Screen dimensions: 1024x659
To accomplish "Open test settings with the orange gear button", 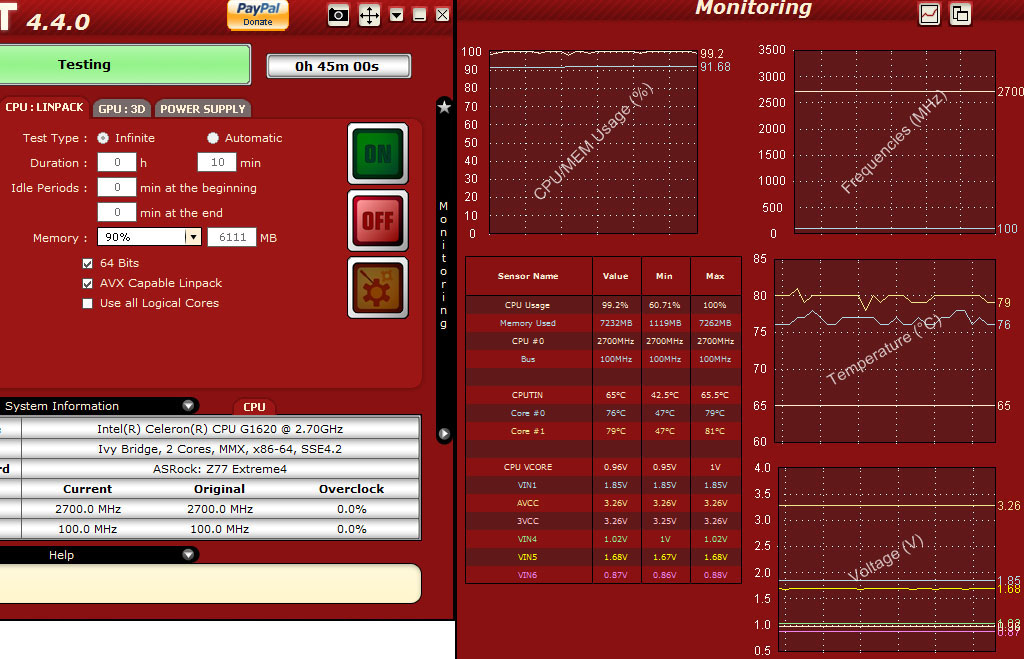I will [x=378, y=288].
